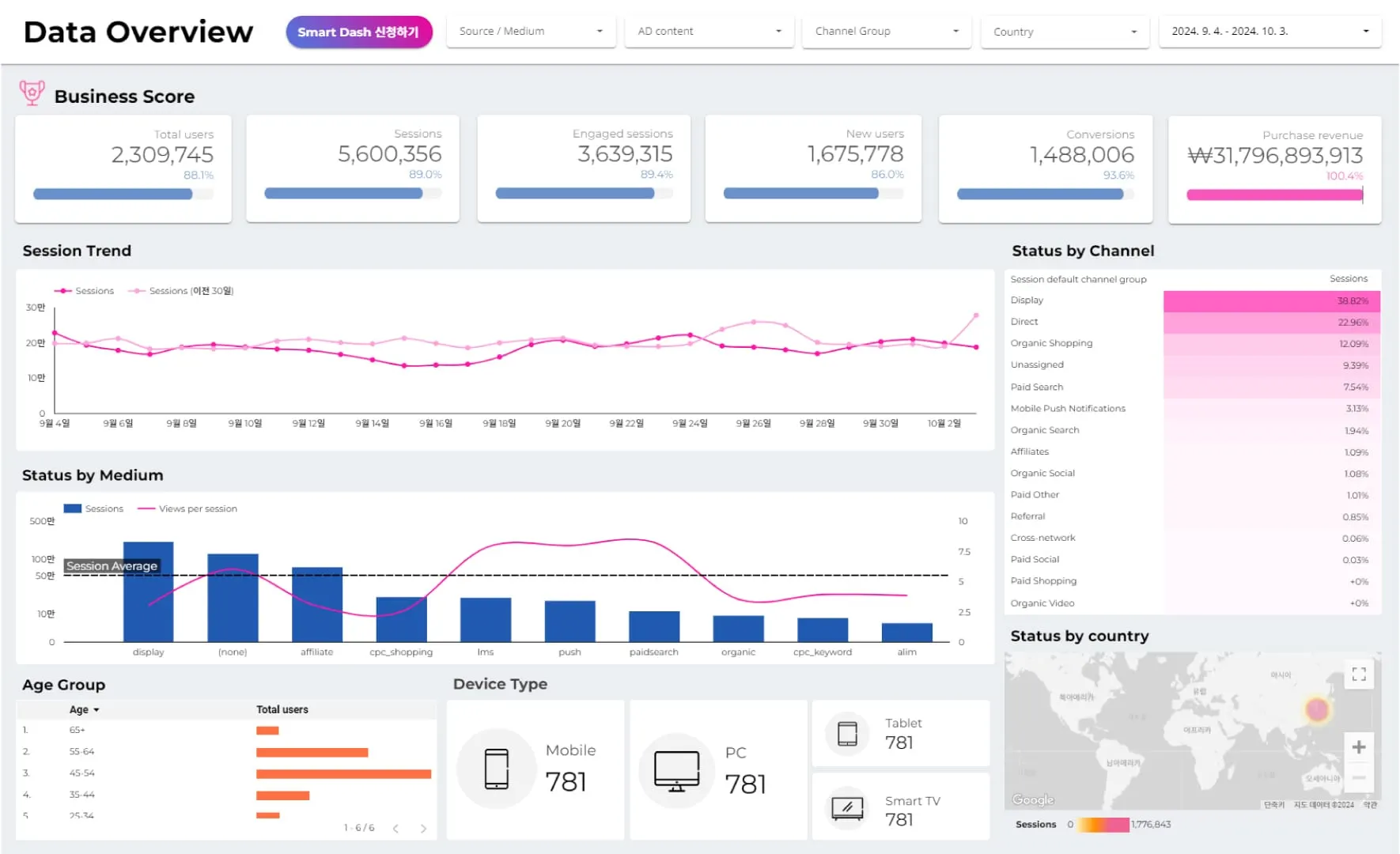1400x854 pixels.
Task: Click the Affiliates channel row
Action: coord(1193,452)
